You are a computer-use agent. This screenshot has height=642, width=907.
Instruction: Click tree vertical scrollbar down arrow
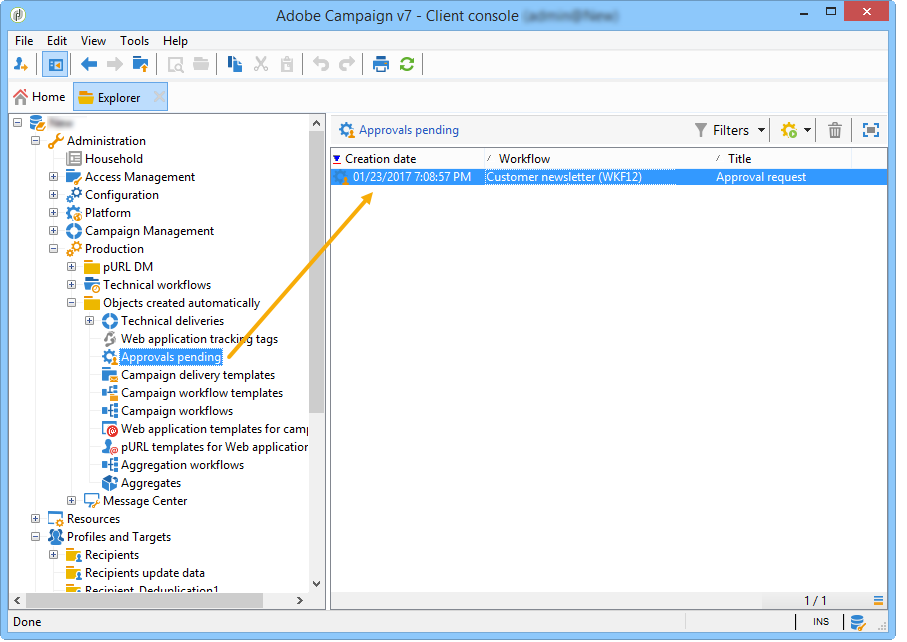(x=316, y=584)
